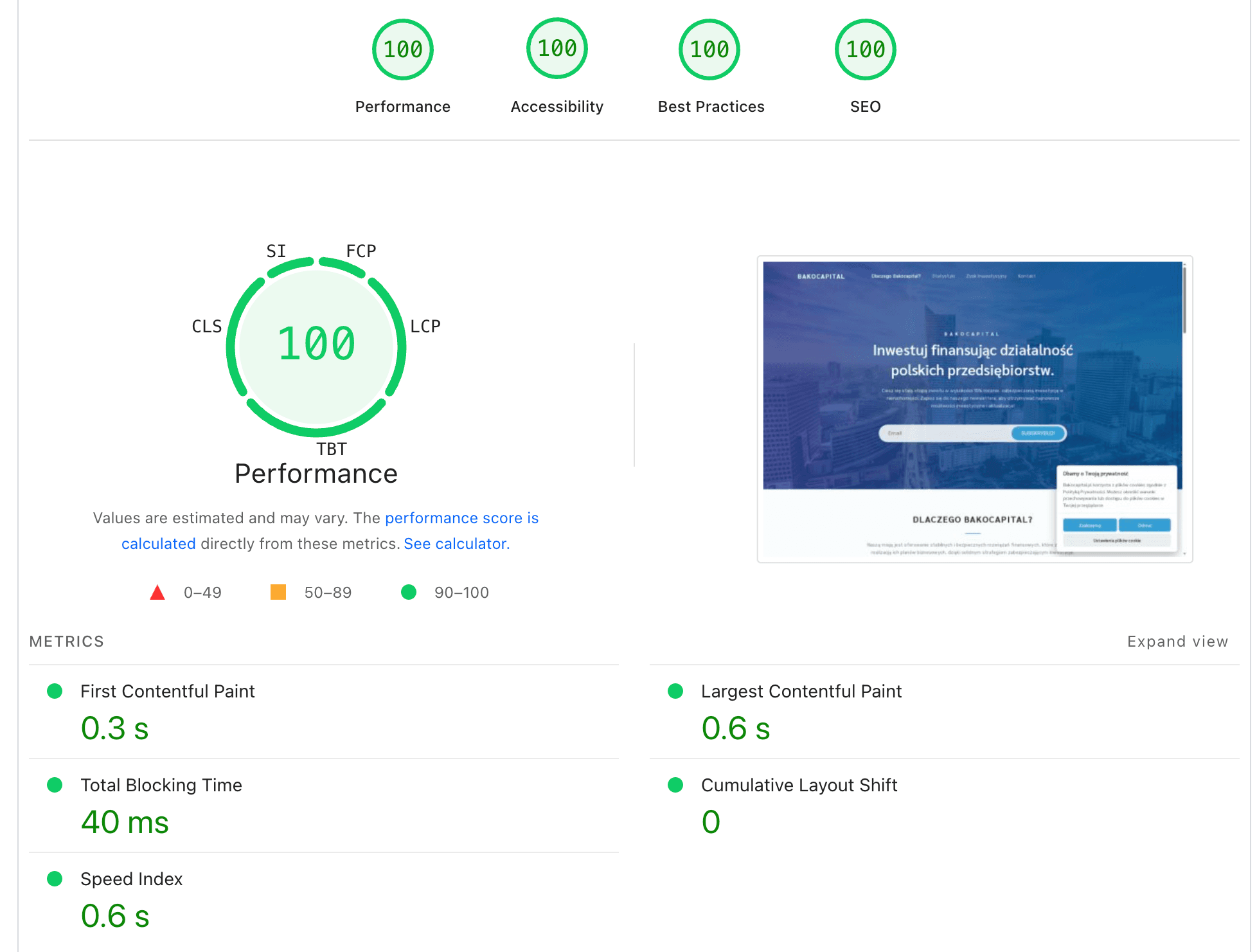1257x952 pixels.
Task: Click the green dot beside Largest Contentful Paint
Action: point(675,691)
